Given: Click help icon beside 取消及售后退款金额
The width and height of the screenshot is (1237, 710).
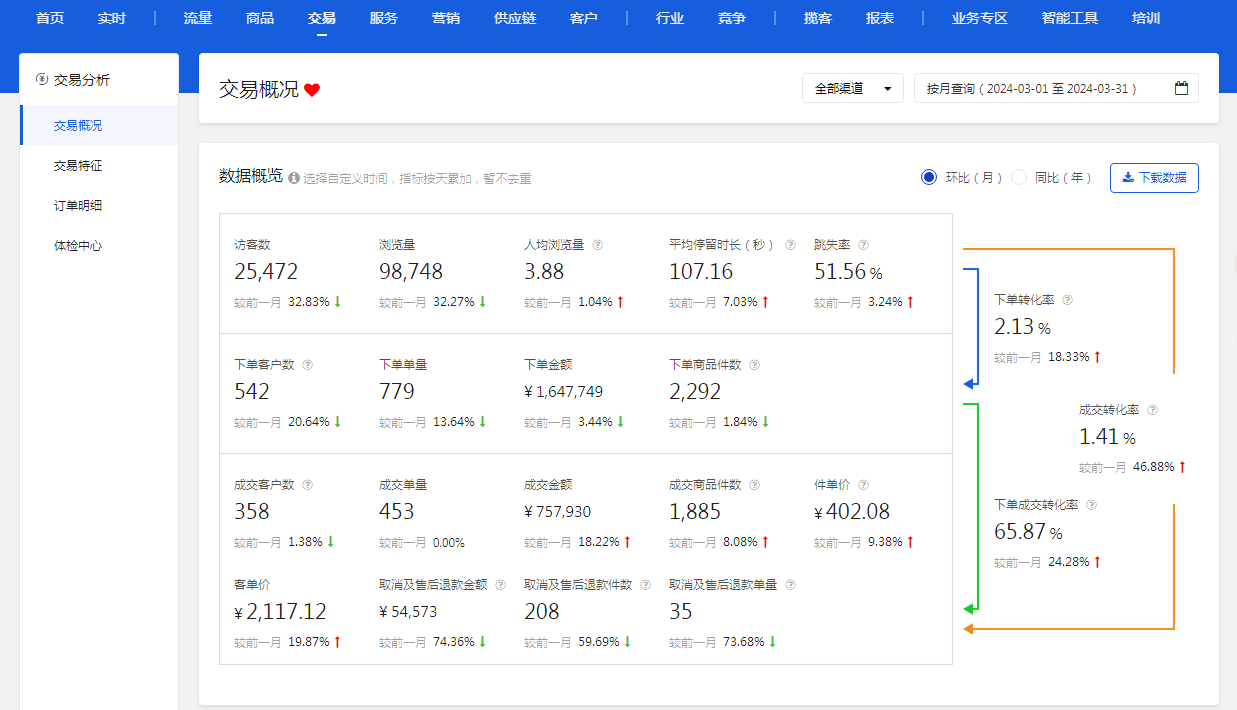Looking at the screenshot, I should 500,585.
